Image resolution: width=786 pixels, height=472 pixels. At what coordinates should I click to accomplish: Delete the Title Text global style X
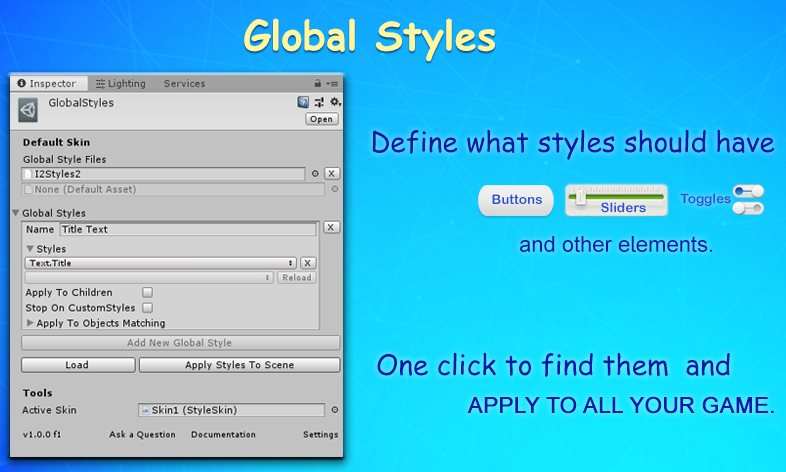331,227
